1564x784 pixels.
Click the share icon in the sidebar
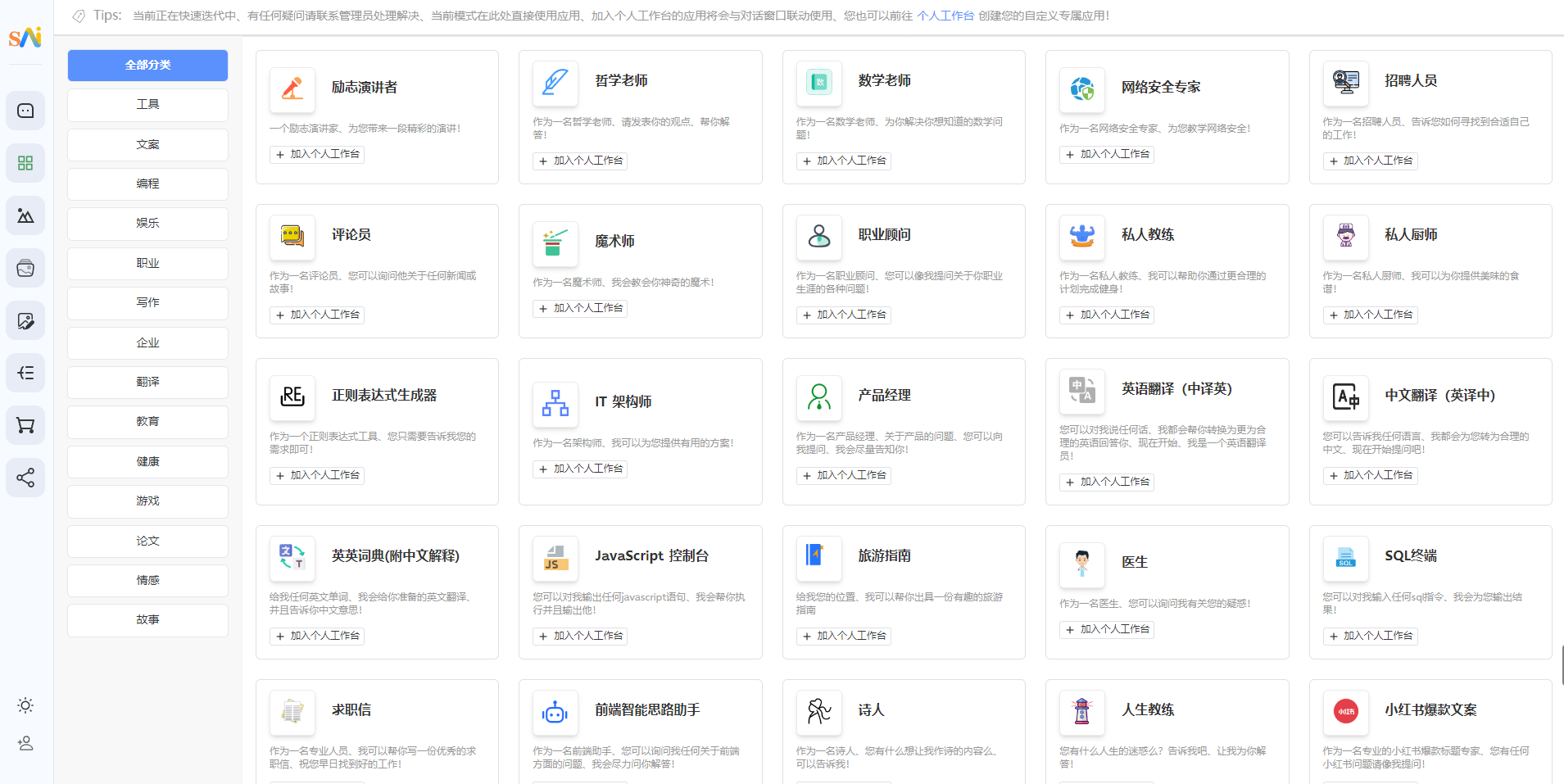tap(25, 478)
